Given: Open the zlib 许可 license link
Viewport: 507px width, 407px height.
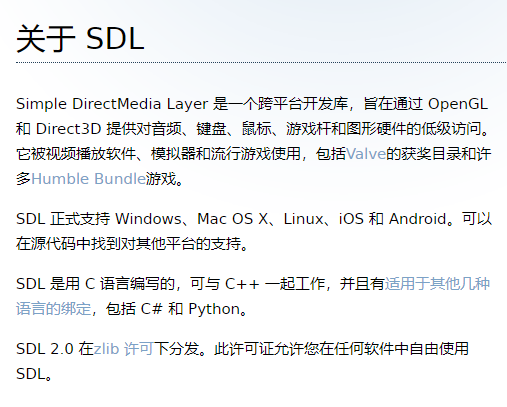Looking at the screenshot, I should pos(123,349).
